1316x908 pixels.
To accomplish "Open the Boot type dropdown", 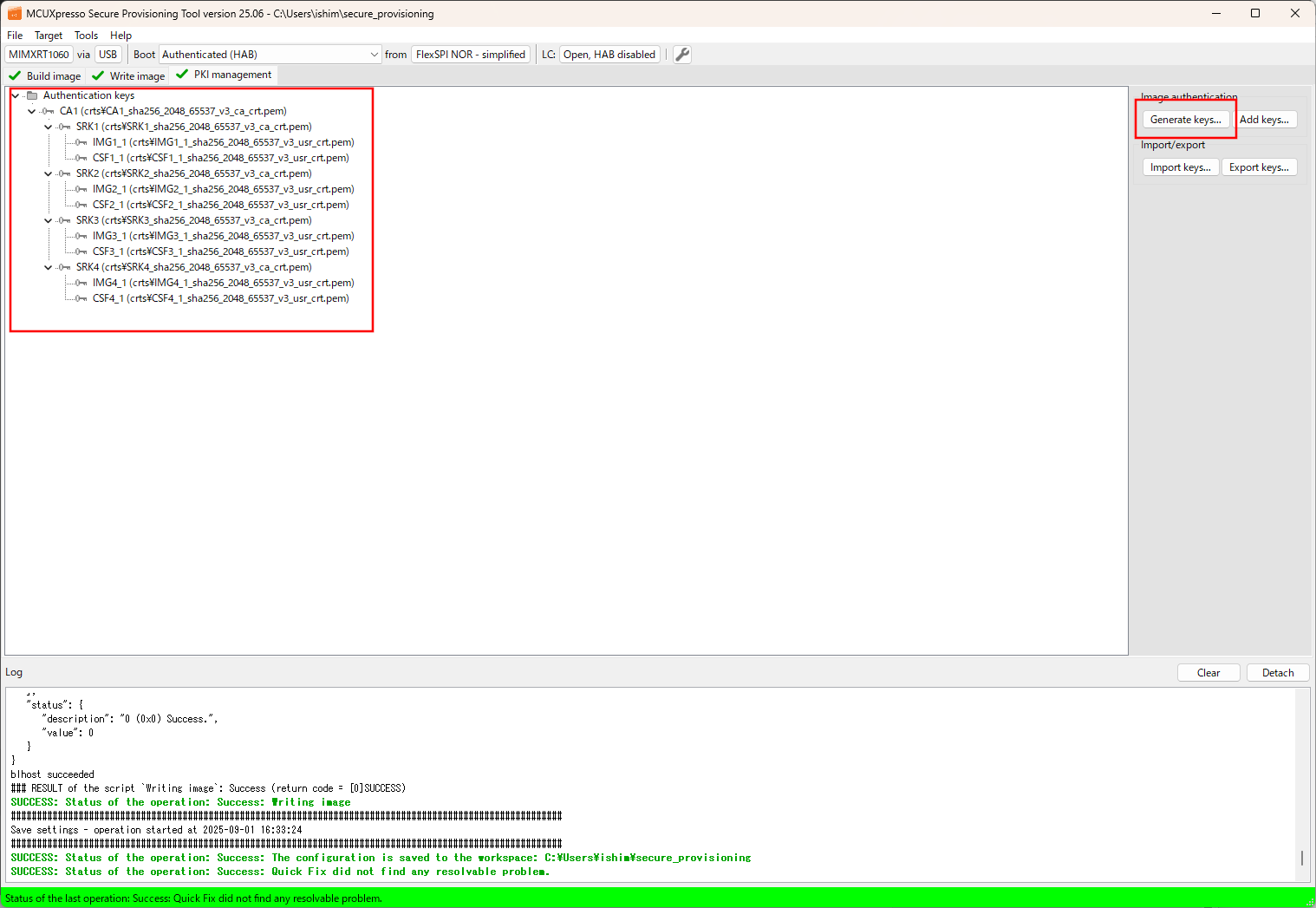I will [x=269, y=55].
